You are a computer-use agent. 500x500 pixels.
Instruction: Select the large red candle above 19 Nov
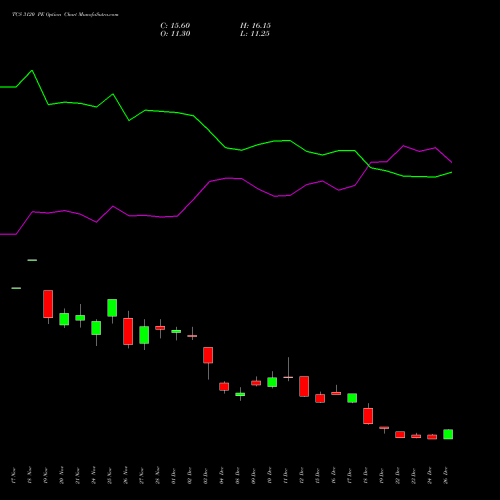[48, 304]
